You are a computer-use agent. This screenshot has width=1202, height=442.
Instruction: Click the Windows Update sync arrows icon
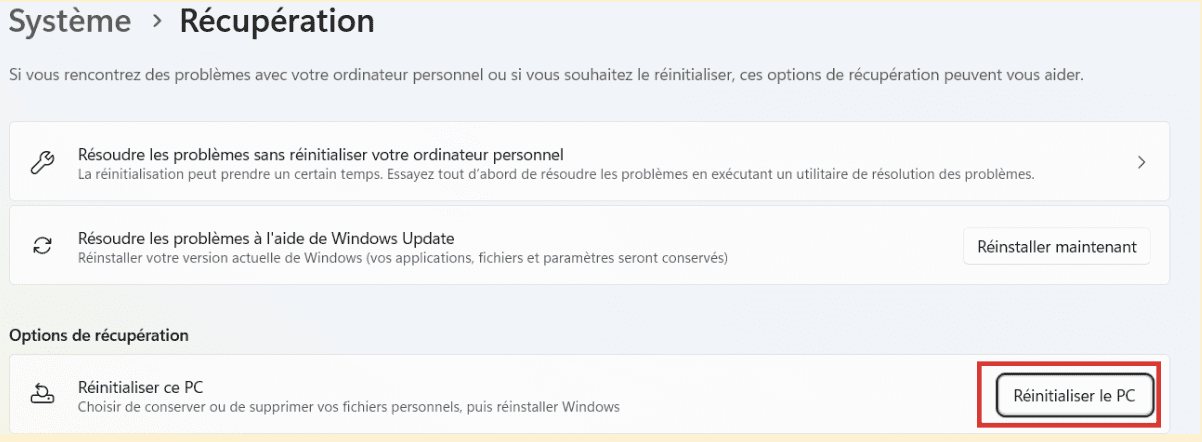click(x=42, y=247)
